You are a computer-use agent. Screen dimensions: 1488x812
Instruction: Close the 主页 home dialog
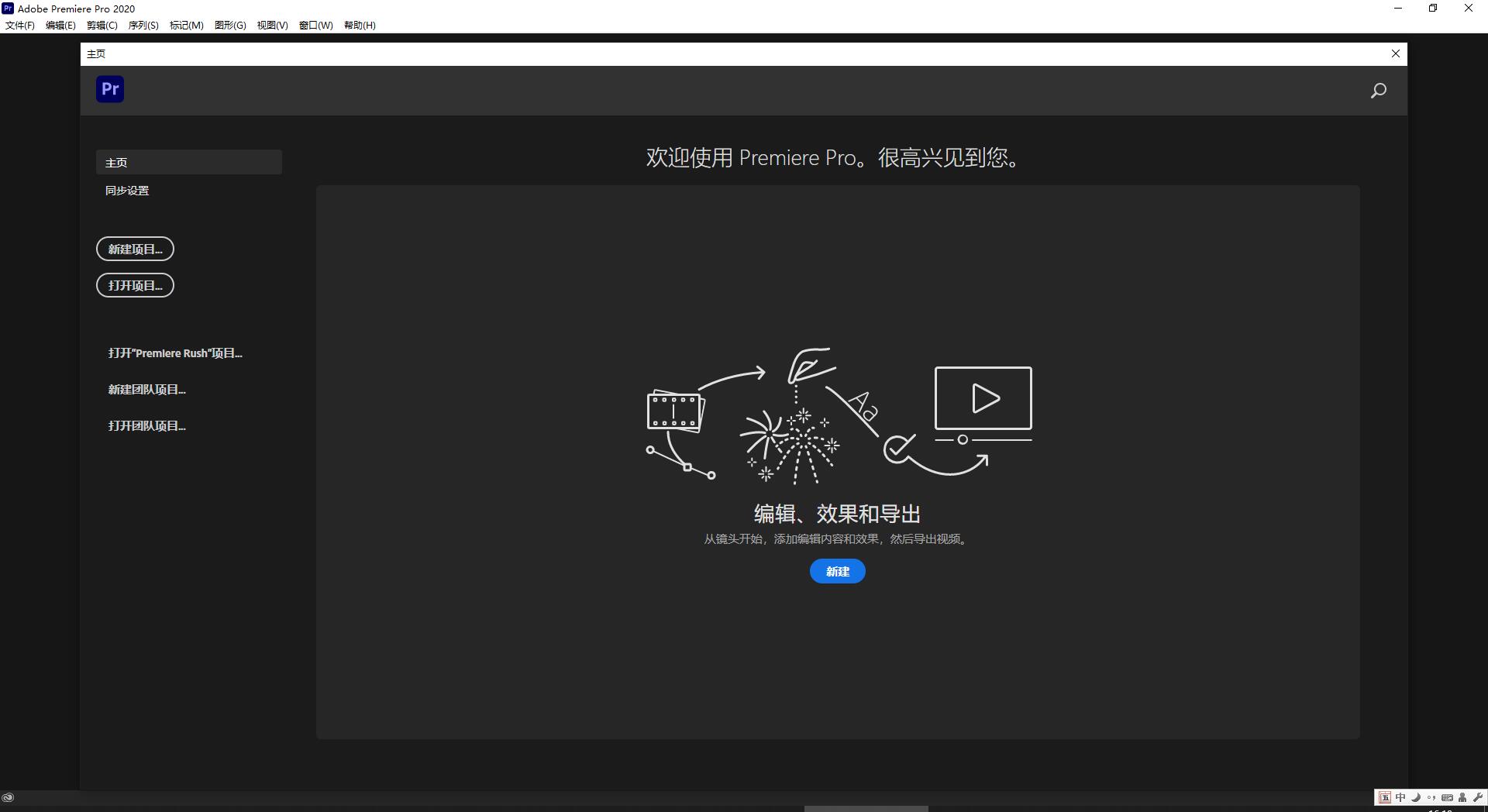tap(1396, 53)
